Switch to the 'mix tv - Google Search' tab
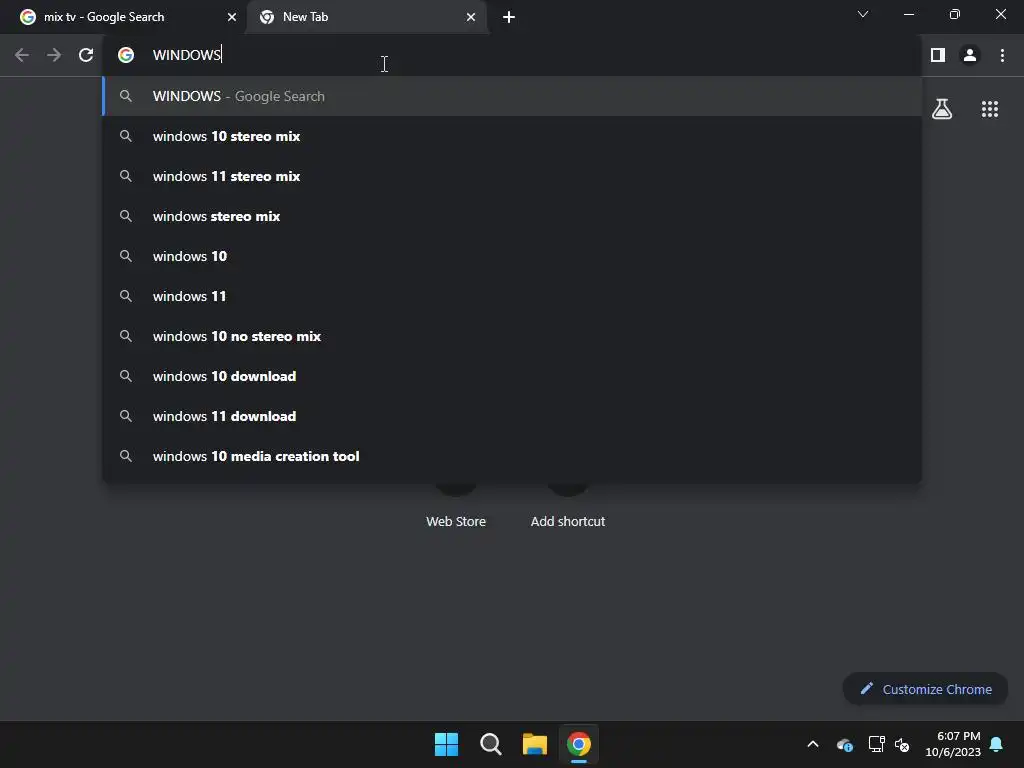Screen dimensions: 1024x768 [124, 17]
